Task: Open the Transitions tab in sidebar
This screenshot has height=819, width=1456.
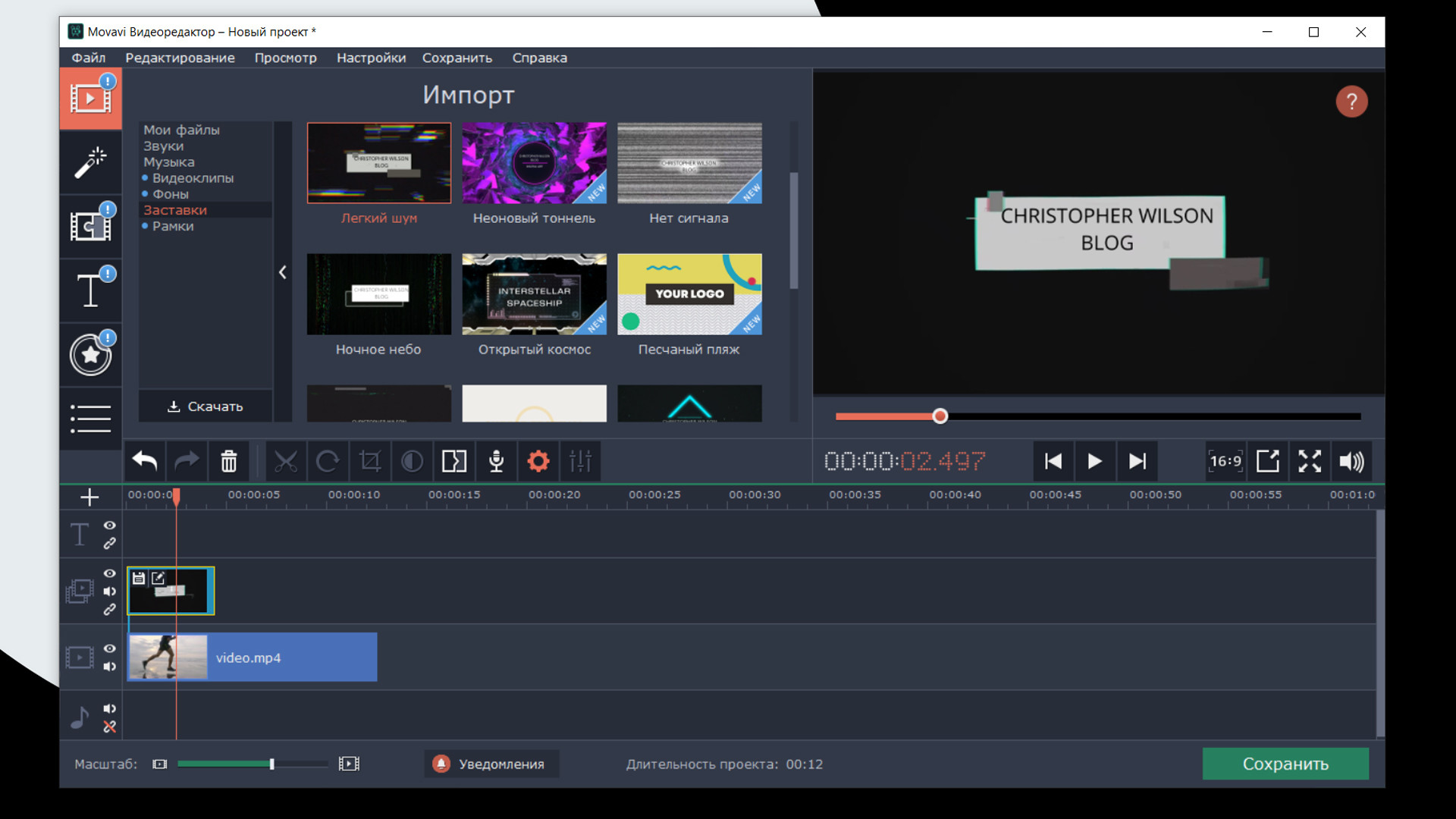Action: coord(90,226)
